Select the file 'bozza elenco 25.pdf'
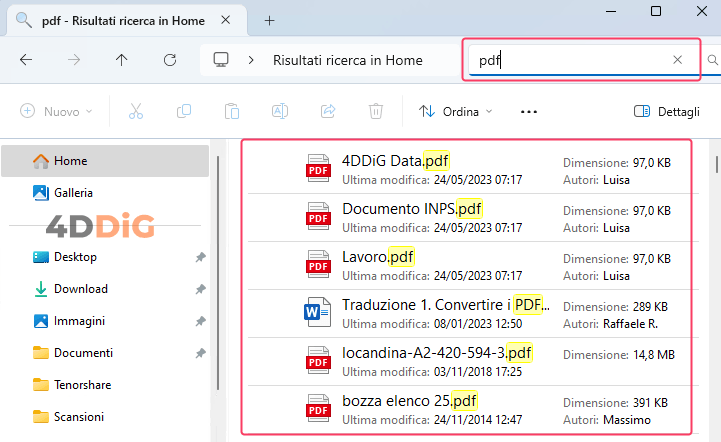 (x=473, y=410)
